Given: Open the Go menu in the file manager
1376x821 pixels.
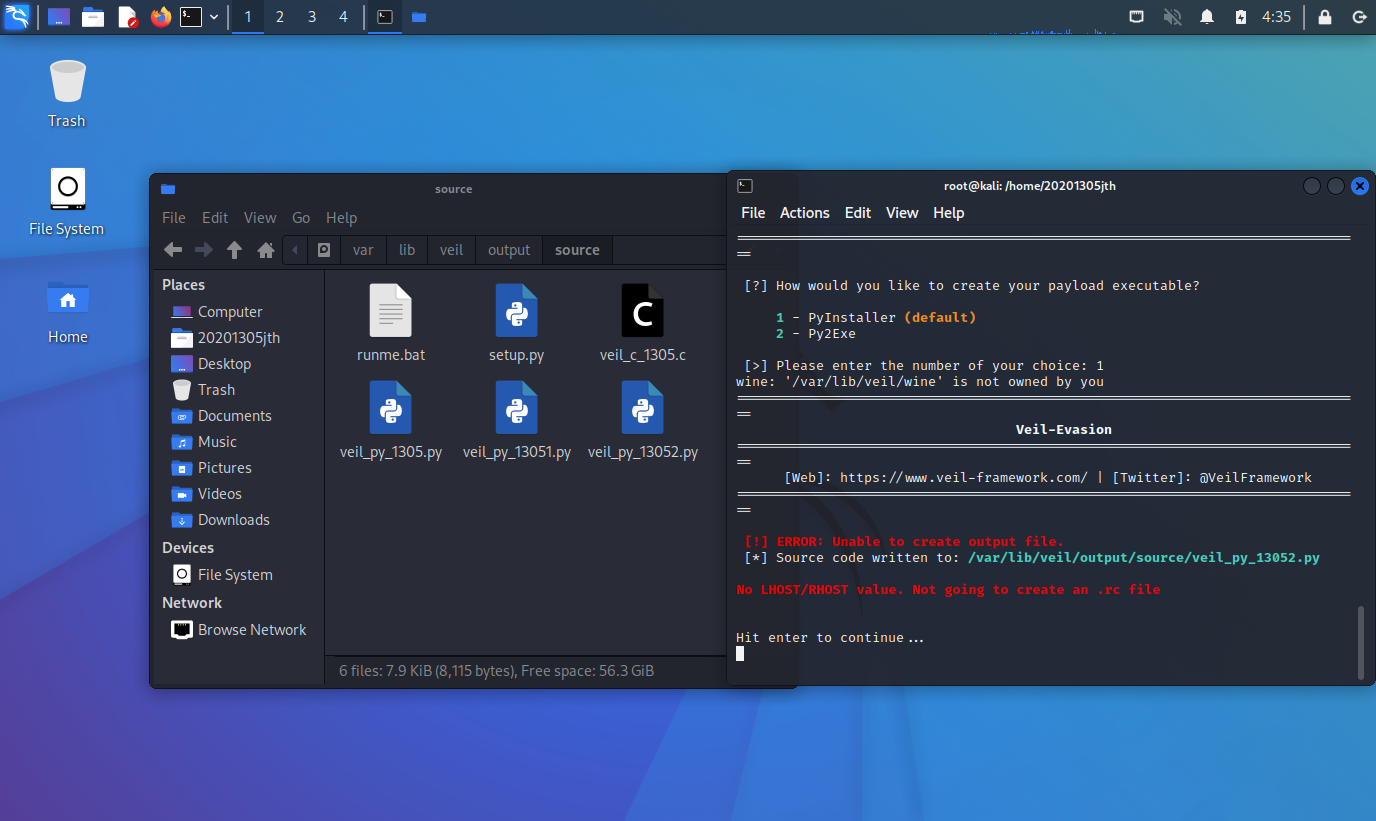Looking at the screenshot, I should click(301, 218).
